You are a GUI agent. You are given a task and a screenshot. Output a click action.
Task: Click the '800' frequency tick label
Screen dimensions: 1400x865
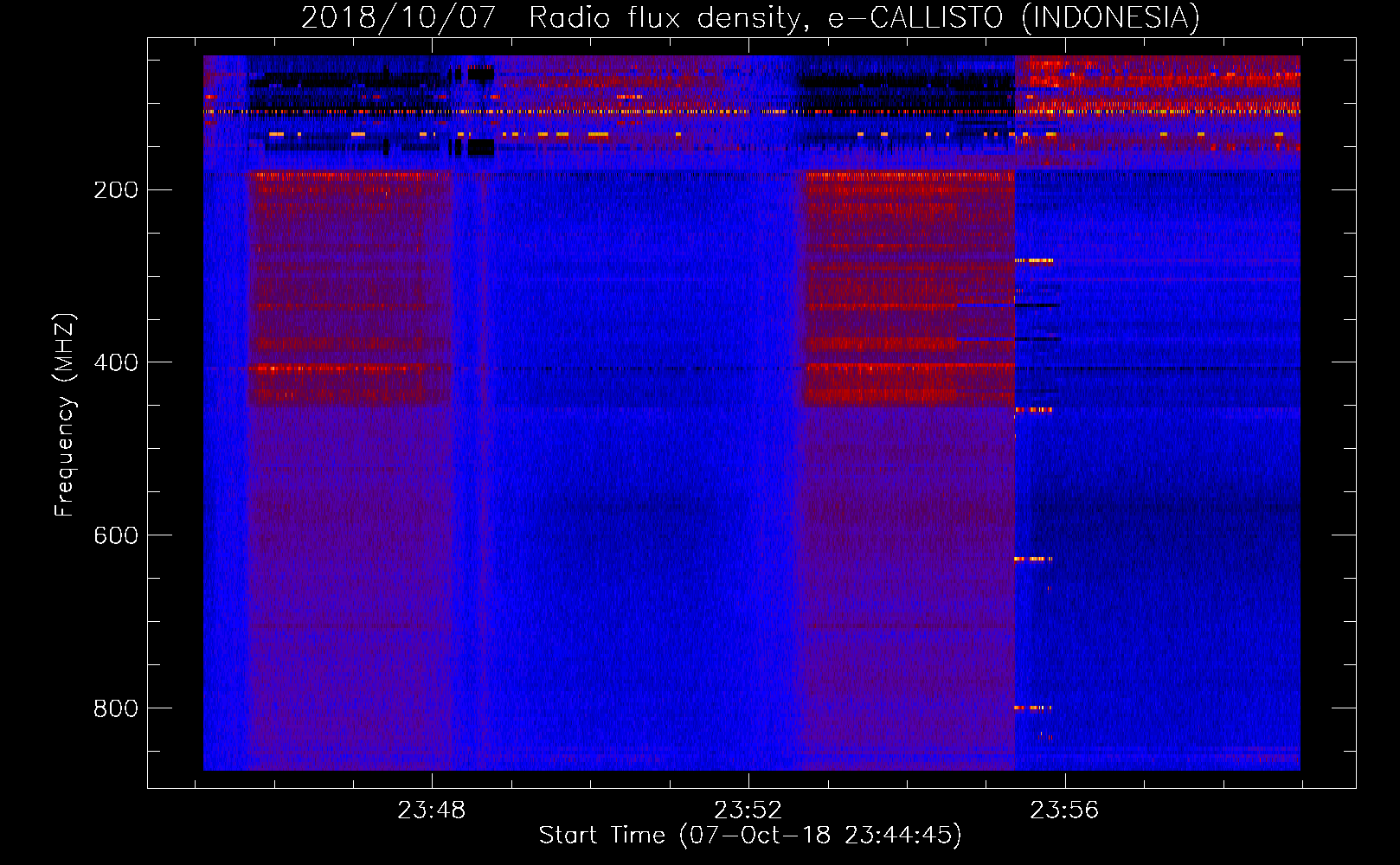116,709
